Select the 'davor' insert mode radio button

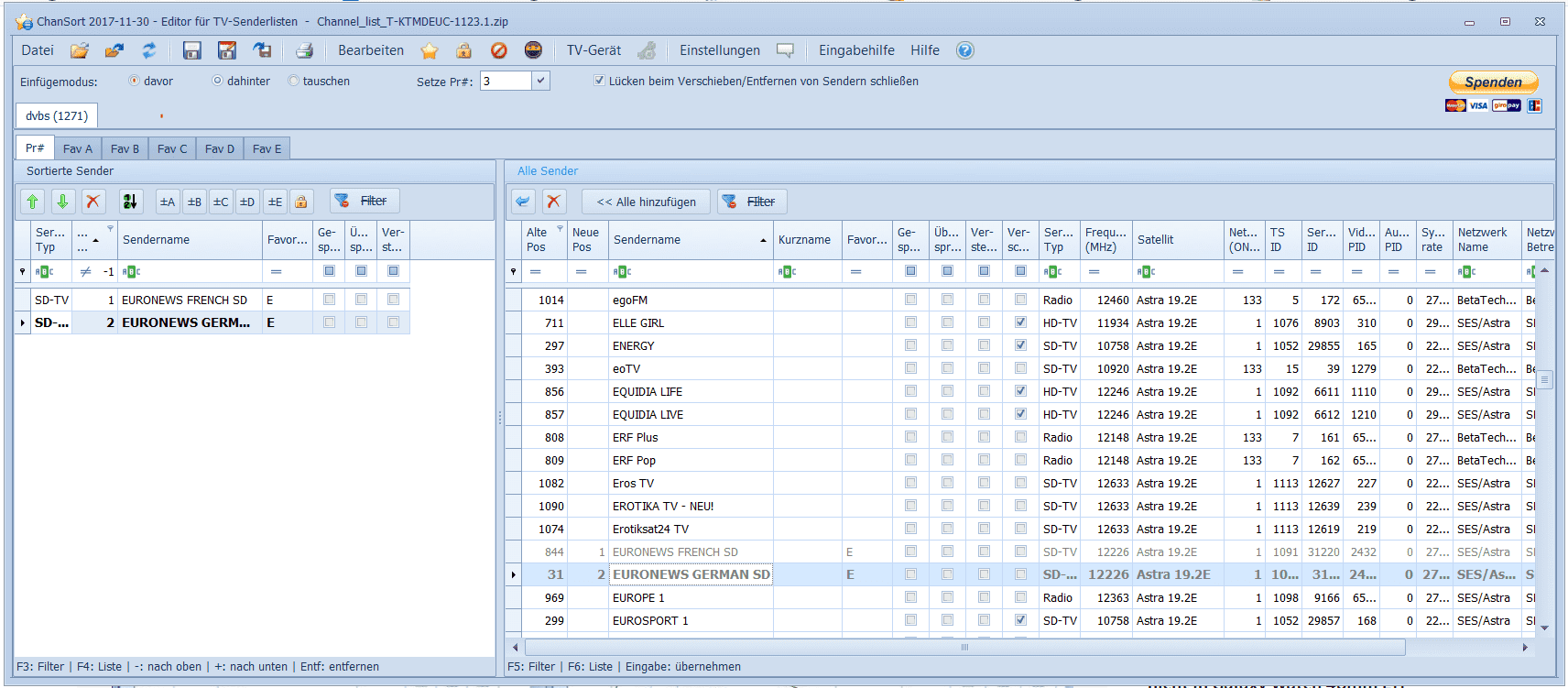135,81
